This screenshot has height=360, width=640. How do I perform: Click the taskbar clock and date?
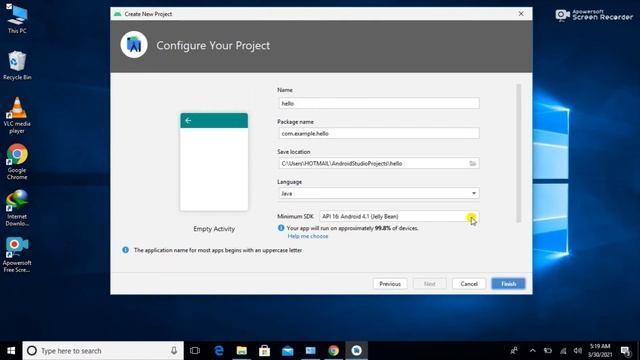[x=600, y=351]
